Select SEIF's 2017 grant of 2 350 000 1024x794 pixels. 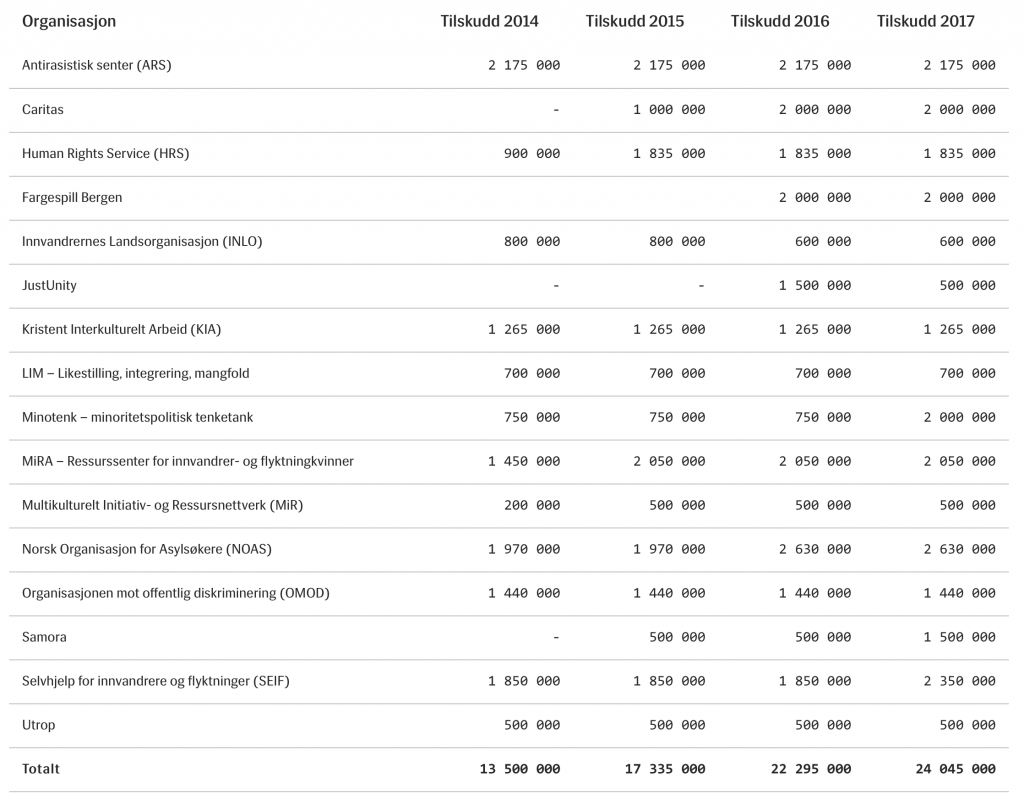tap(959, 681)
